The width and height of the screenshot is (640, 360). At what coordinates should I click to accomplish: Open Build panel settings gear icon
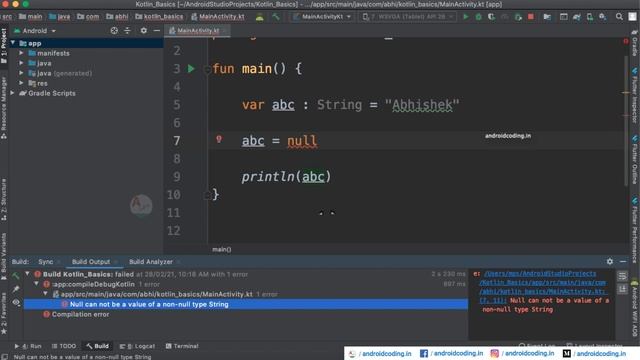pos(610,261)
